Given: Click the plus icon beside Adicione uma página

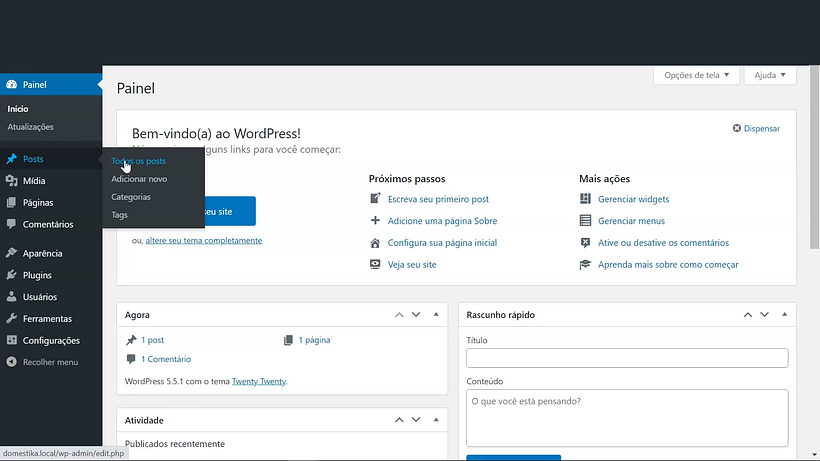Looking at the screenshot, I should tap(375, 221).
